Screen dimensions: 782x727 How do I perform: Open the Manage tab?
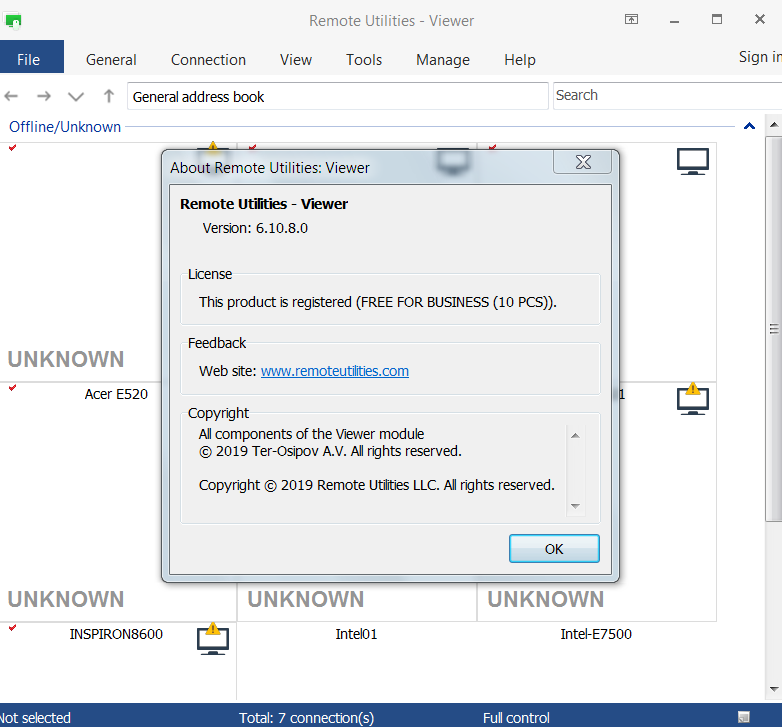(442, 59)
